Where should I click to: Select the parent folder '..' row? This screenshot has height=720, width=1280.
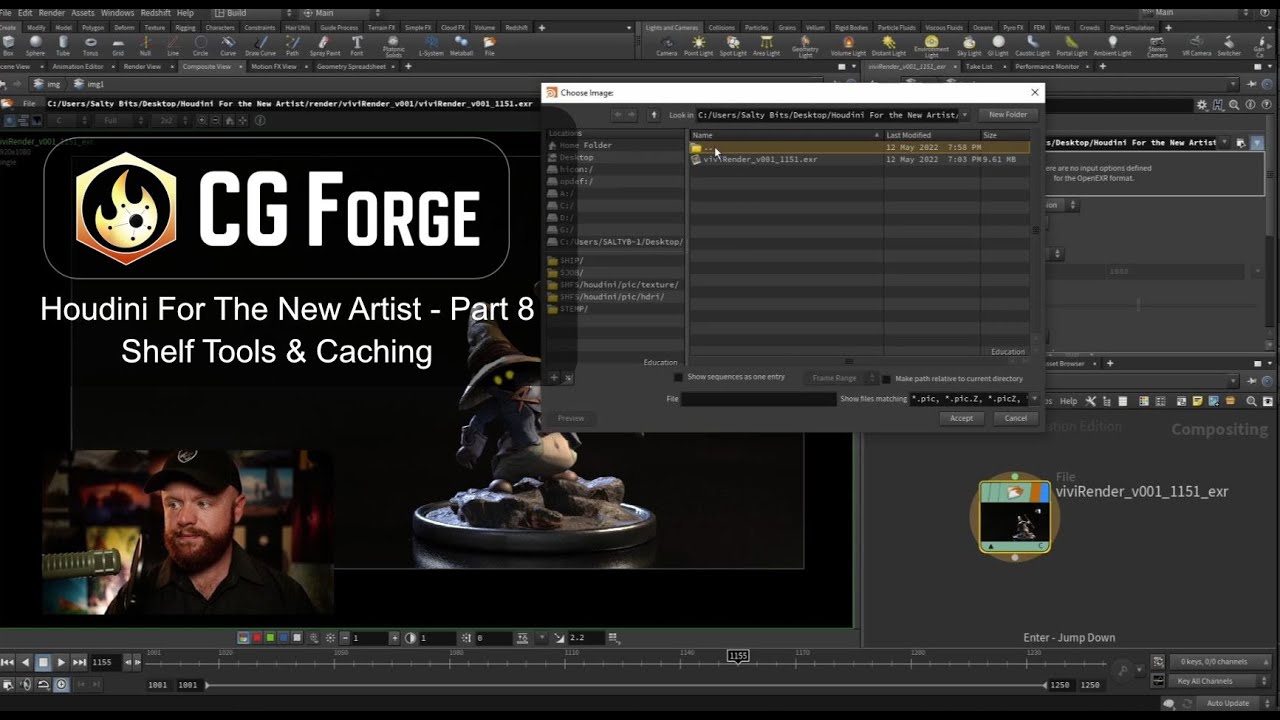(860, 147)
